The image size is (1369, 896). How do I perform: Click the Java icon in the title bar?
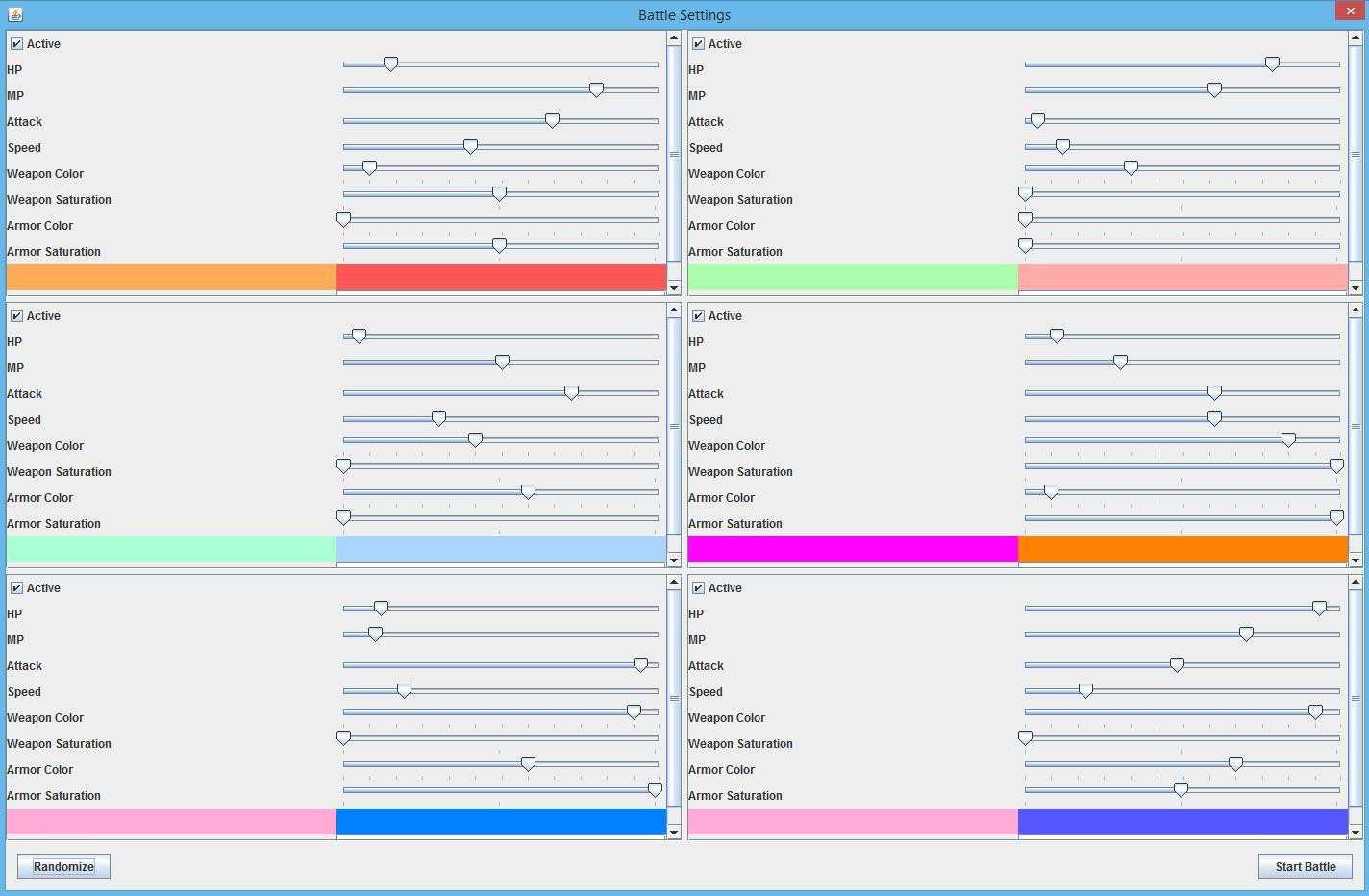click(14, 14)
